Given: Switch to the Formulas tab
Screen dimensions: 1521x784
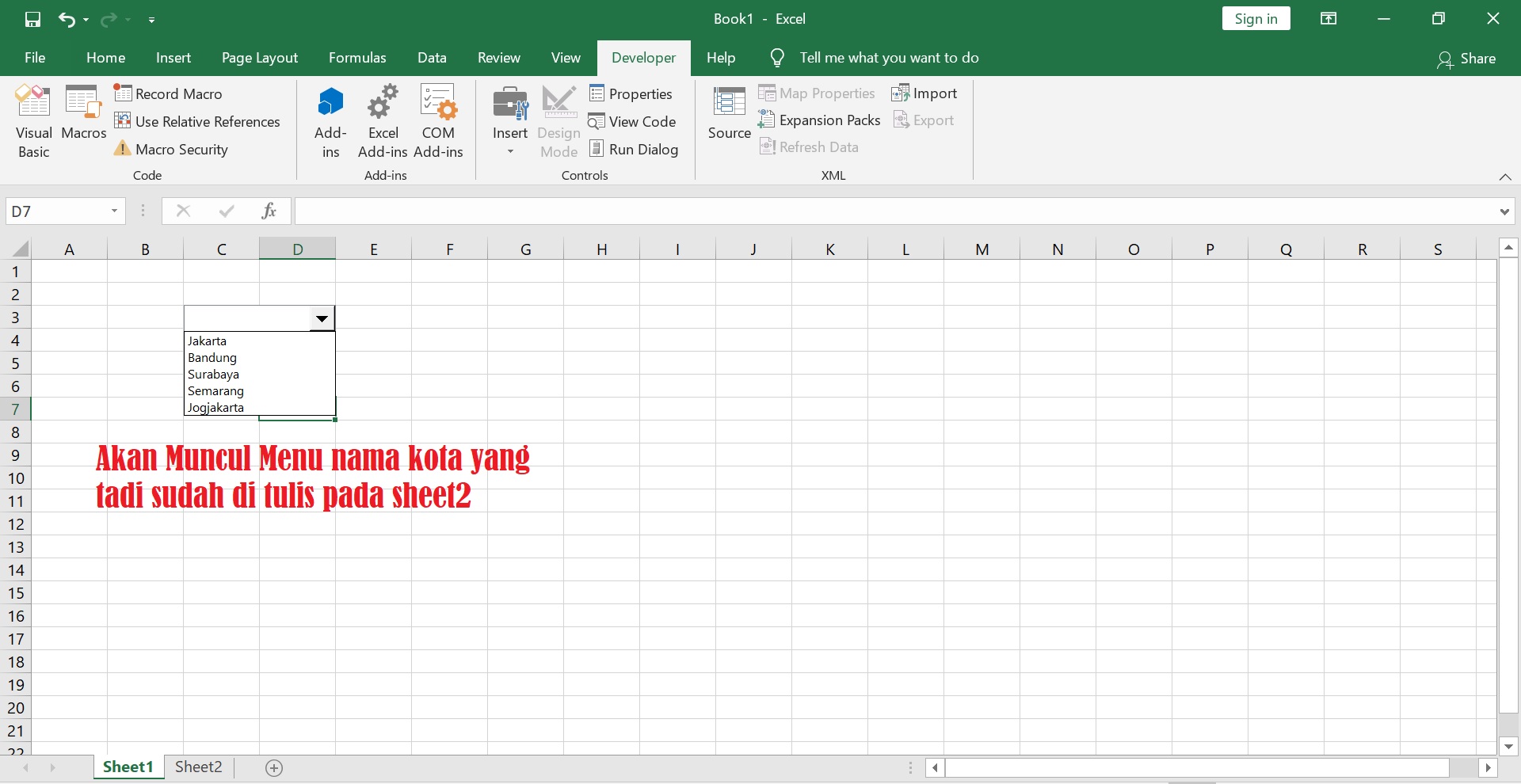Looking at the screenshot, I should (x=358, y=57).
